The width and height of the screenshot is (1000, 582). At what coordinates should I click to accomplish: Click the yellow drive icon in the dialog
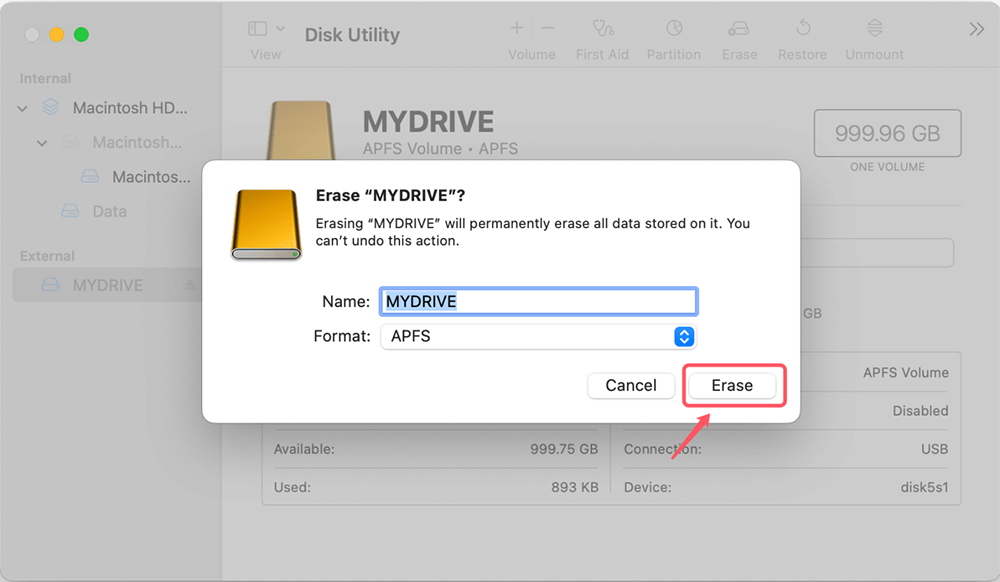point(264,222)
